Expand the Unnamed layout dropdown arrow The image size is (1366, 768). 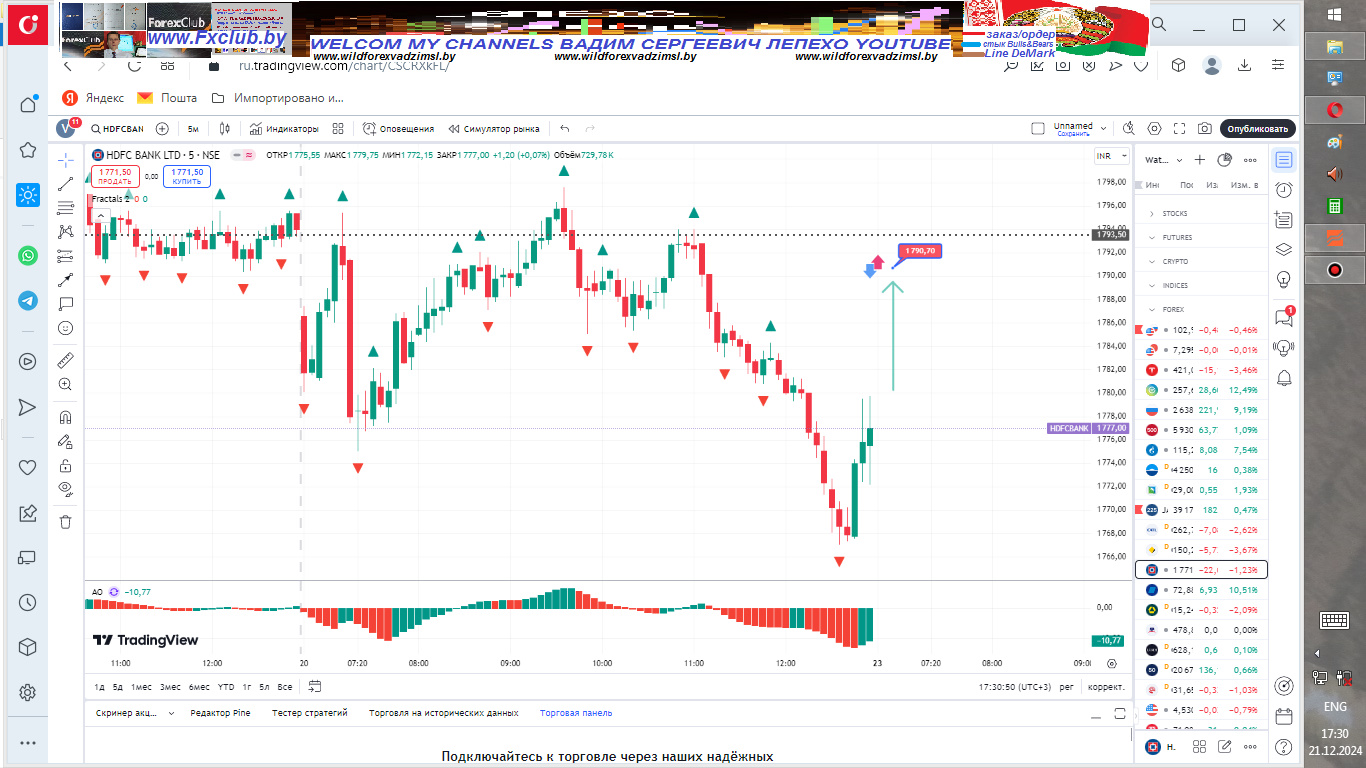pyautogui.click(x=1104, y=129)
